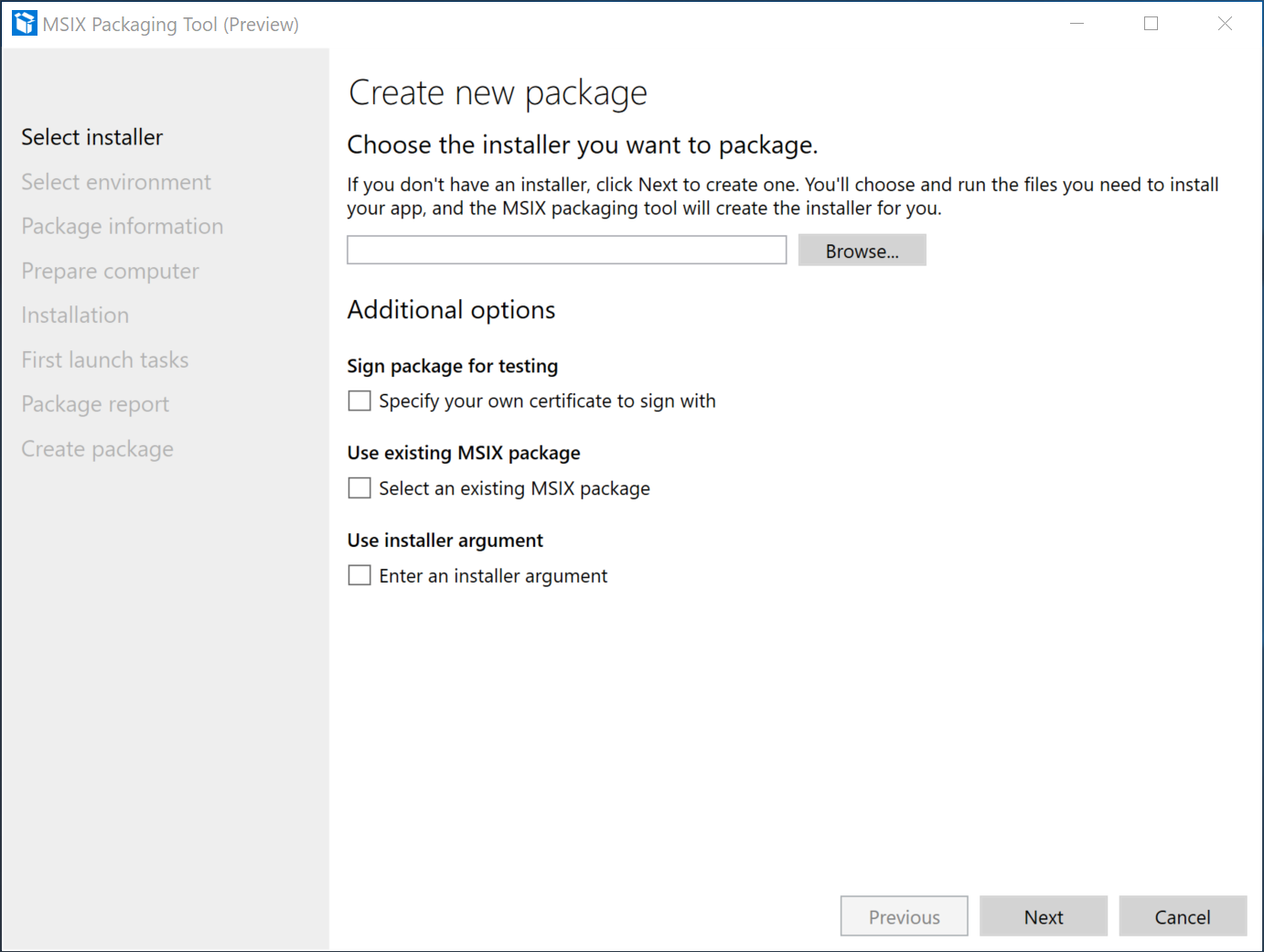Click 'Use existing MSIX package' label
Viewport: 1264px width, 952px height.
[x=464, y=453]
